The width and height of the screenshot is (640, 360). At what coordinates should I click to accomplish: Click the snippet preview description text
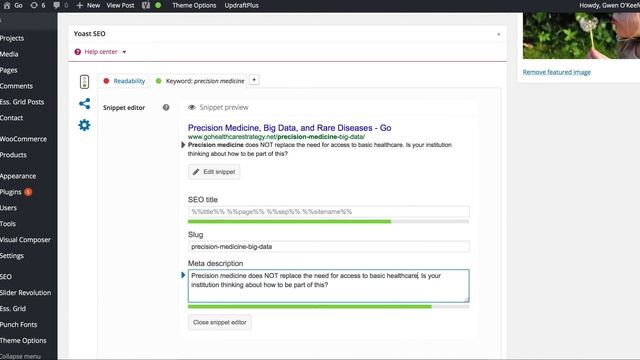320,149
